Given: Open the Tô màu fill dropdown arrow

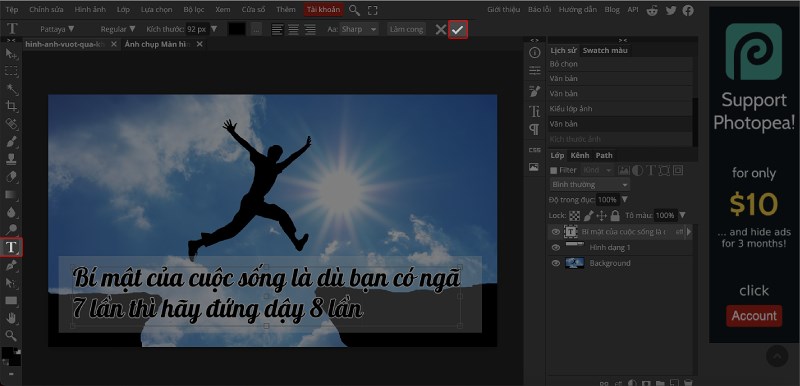Looking at the screenshot, I should (x=682, y=215).
